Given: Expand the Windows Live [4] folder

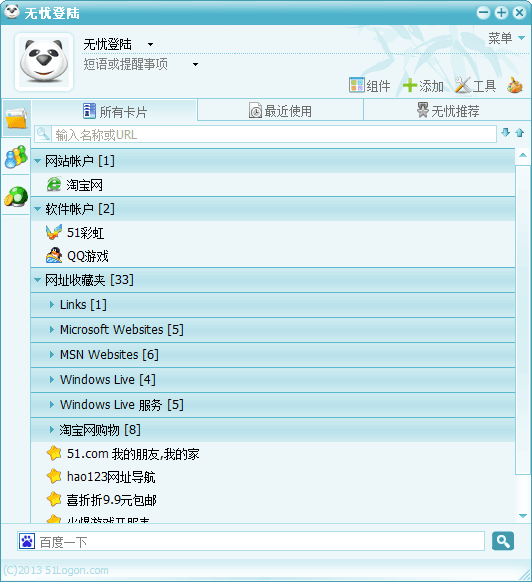Looking at the screenshot, I should tap(52, 379).
